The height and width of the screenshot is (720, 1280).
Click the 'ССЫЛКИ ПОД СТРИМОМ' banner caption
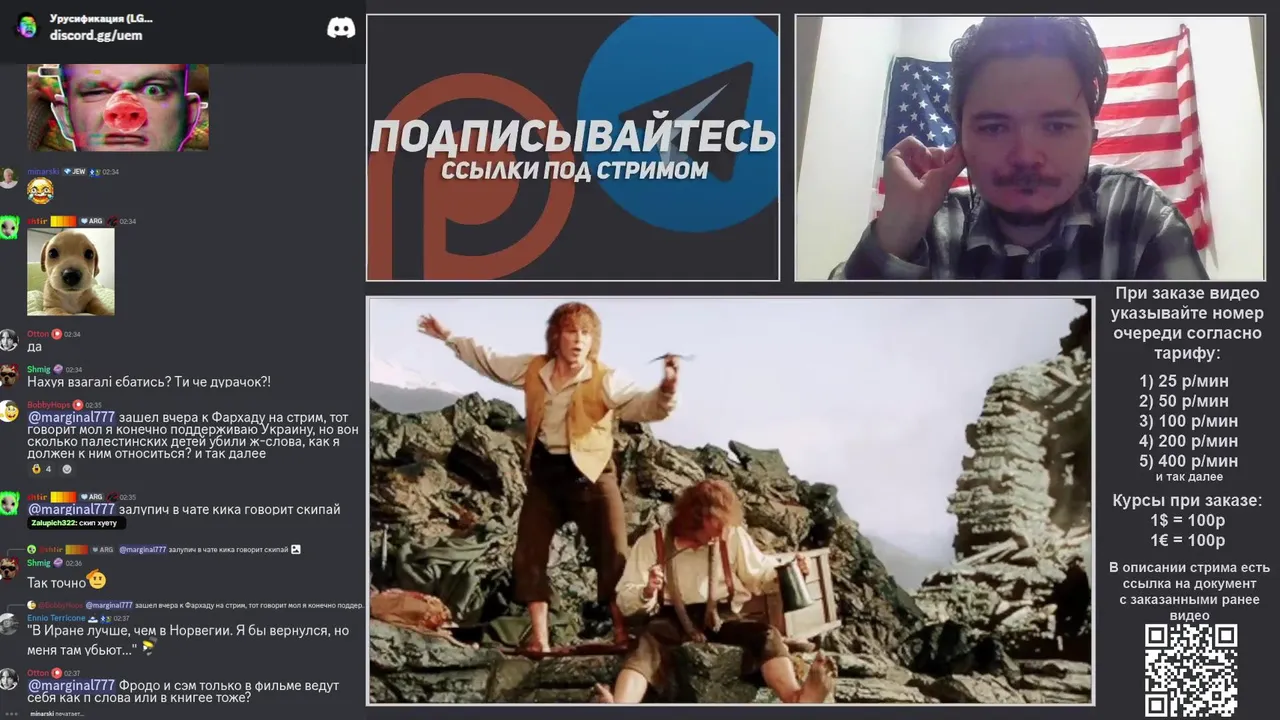click(574, 170)
